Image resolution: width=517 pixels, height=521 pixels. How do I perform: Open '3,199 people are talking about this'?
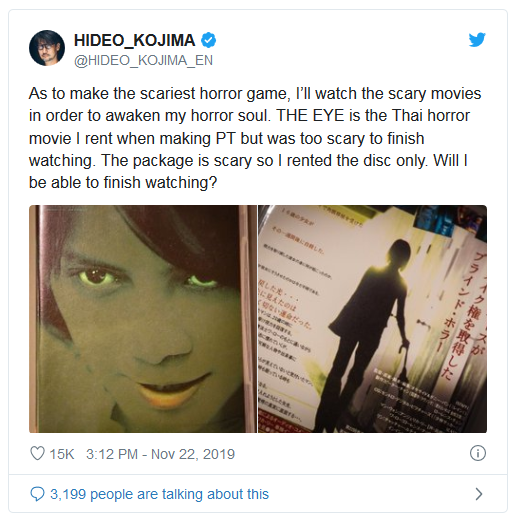(x=159, y=494)
